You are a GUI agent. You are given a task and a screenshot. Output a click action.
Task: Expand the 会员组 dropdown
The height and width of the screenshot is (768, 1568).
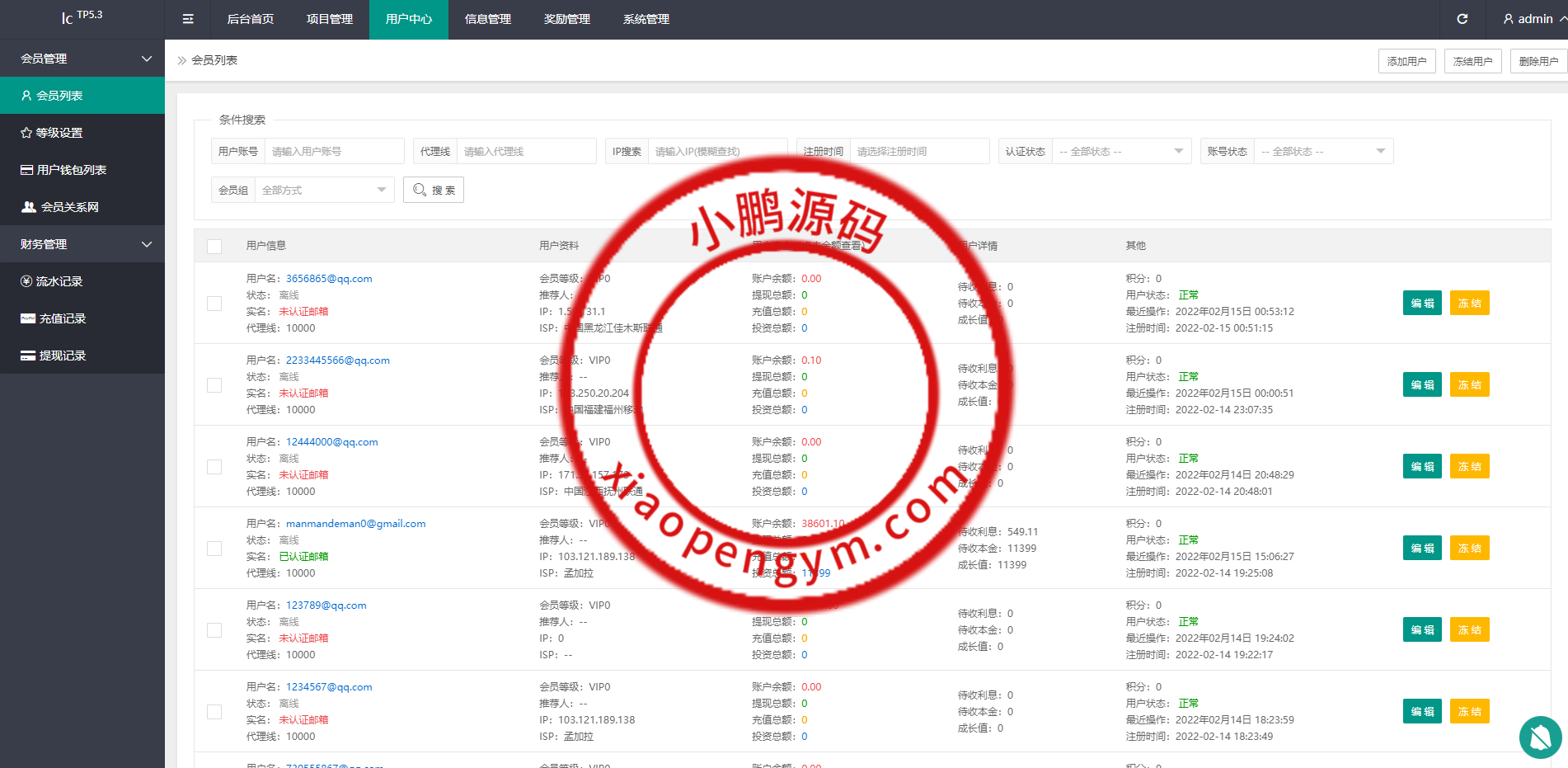[323, 191]
